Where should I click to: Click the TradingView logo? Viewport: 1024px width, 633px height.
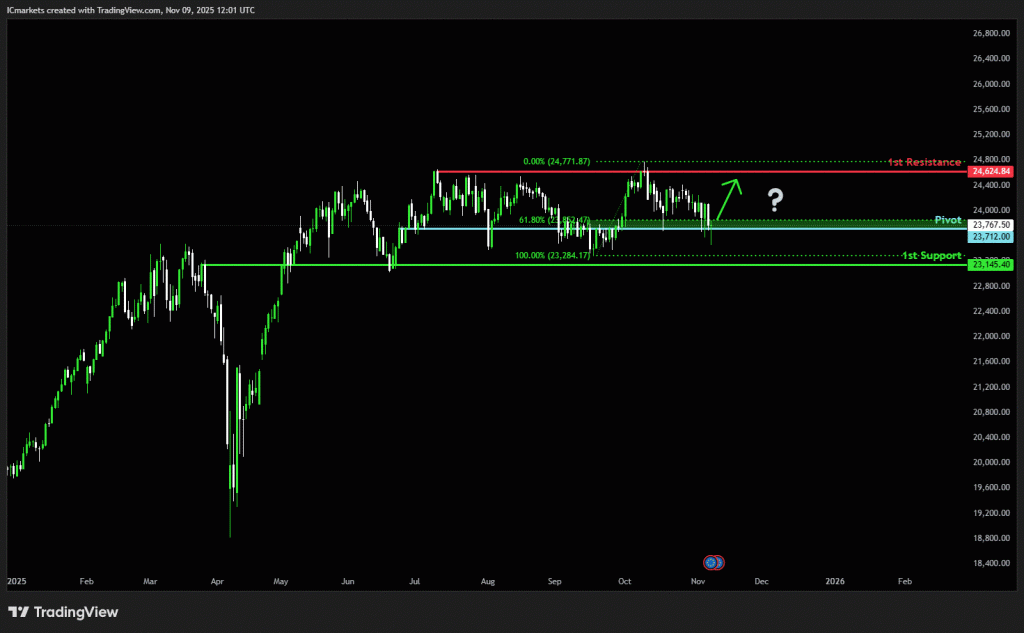coord(63,612)
